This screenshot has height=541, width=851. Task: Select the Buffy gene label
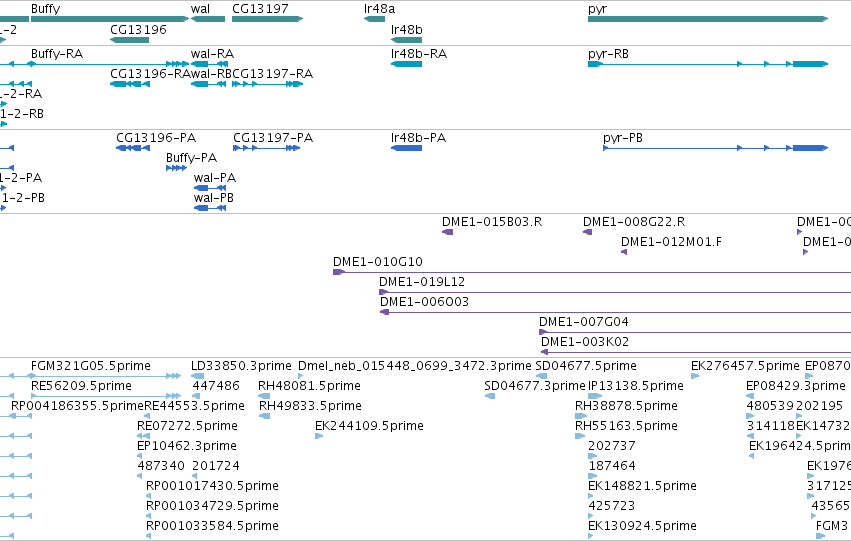(46, 9)
